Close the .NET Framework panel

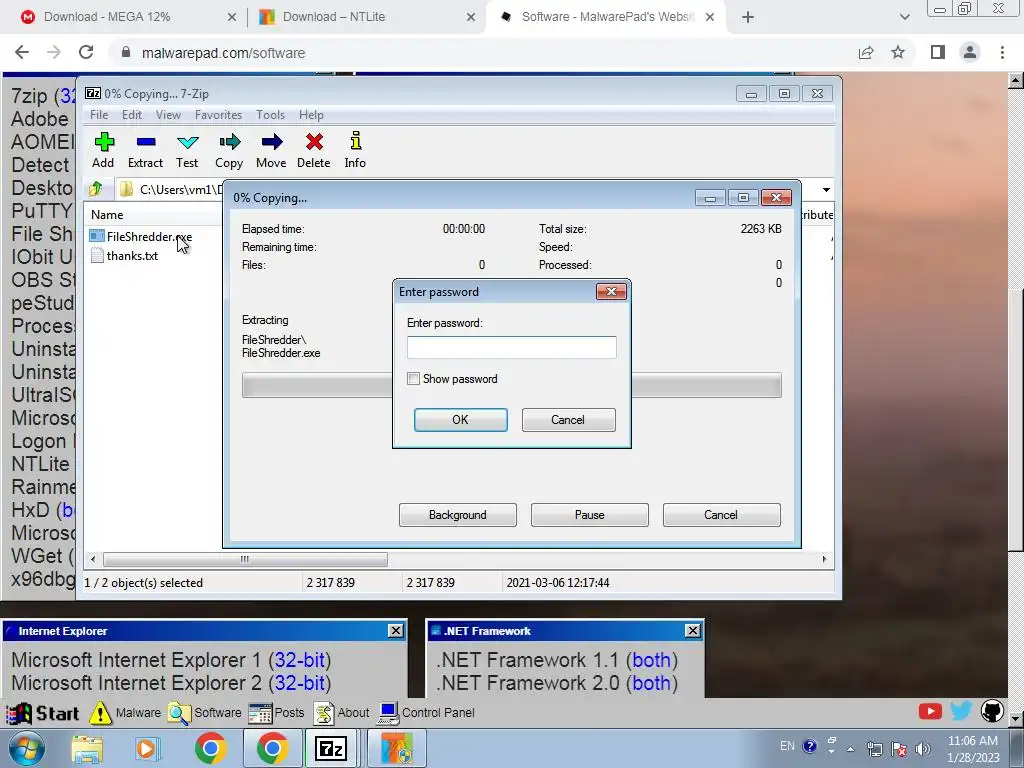(693, 630)
